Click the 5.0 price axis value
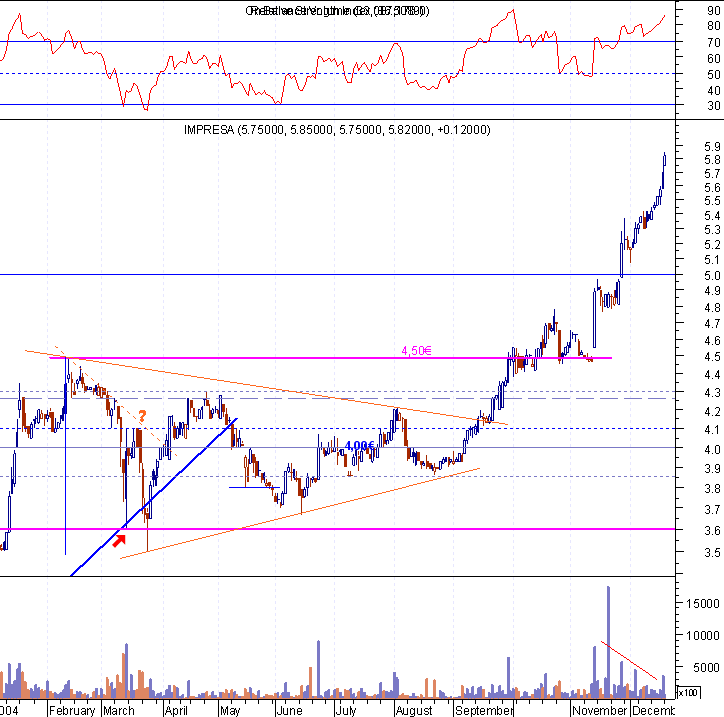724x717 pixels. 712,276
